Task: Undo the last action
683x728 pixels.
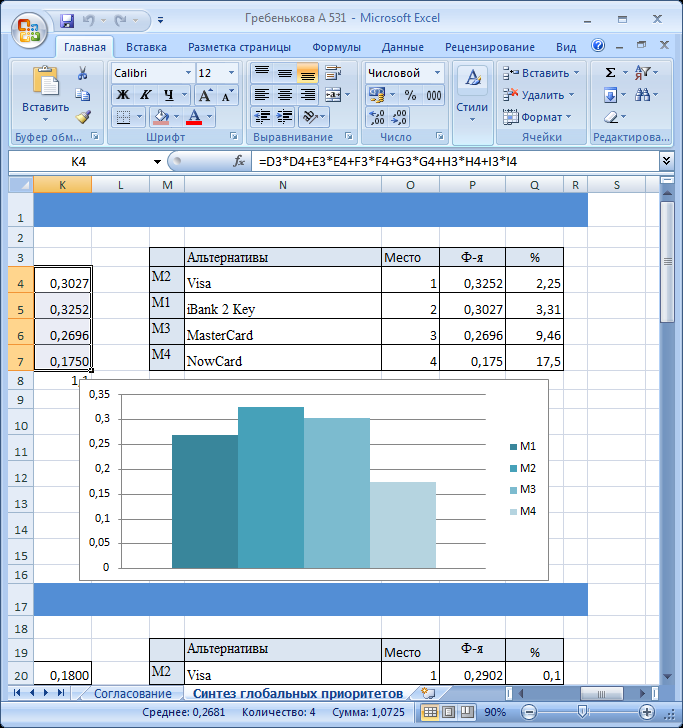Action: pyautogui.click(x=88, y=20)
